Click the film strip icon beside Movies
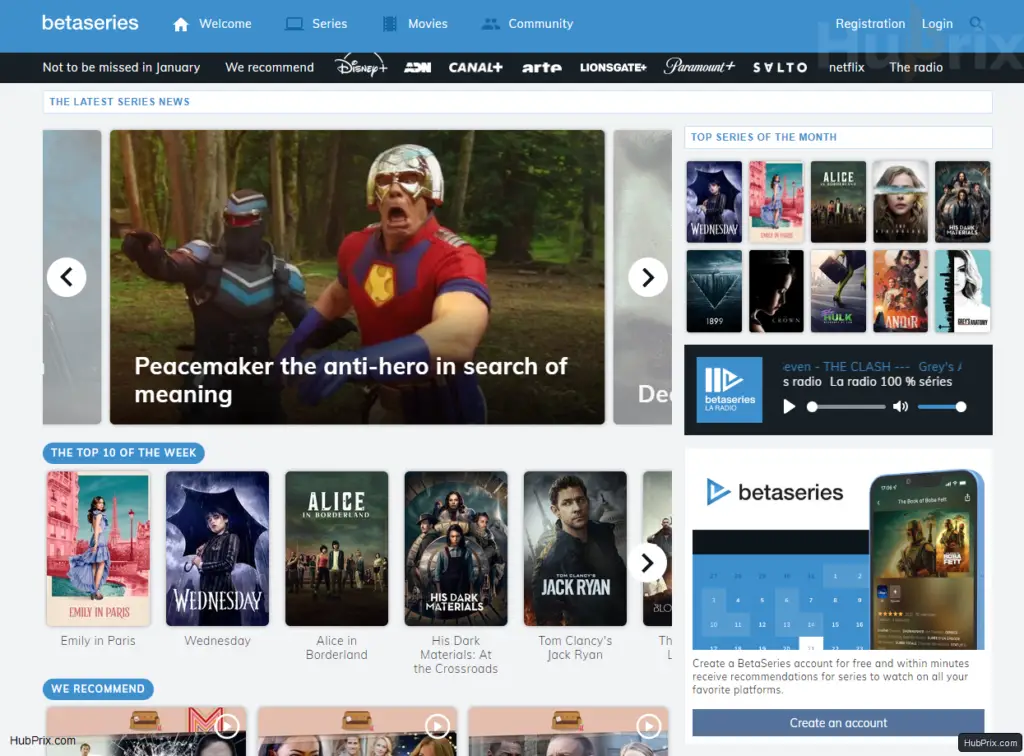Screen dimensions: 1024x756 (x=390, y=24)
